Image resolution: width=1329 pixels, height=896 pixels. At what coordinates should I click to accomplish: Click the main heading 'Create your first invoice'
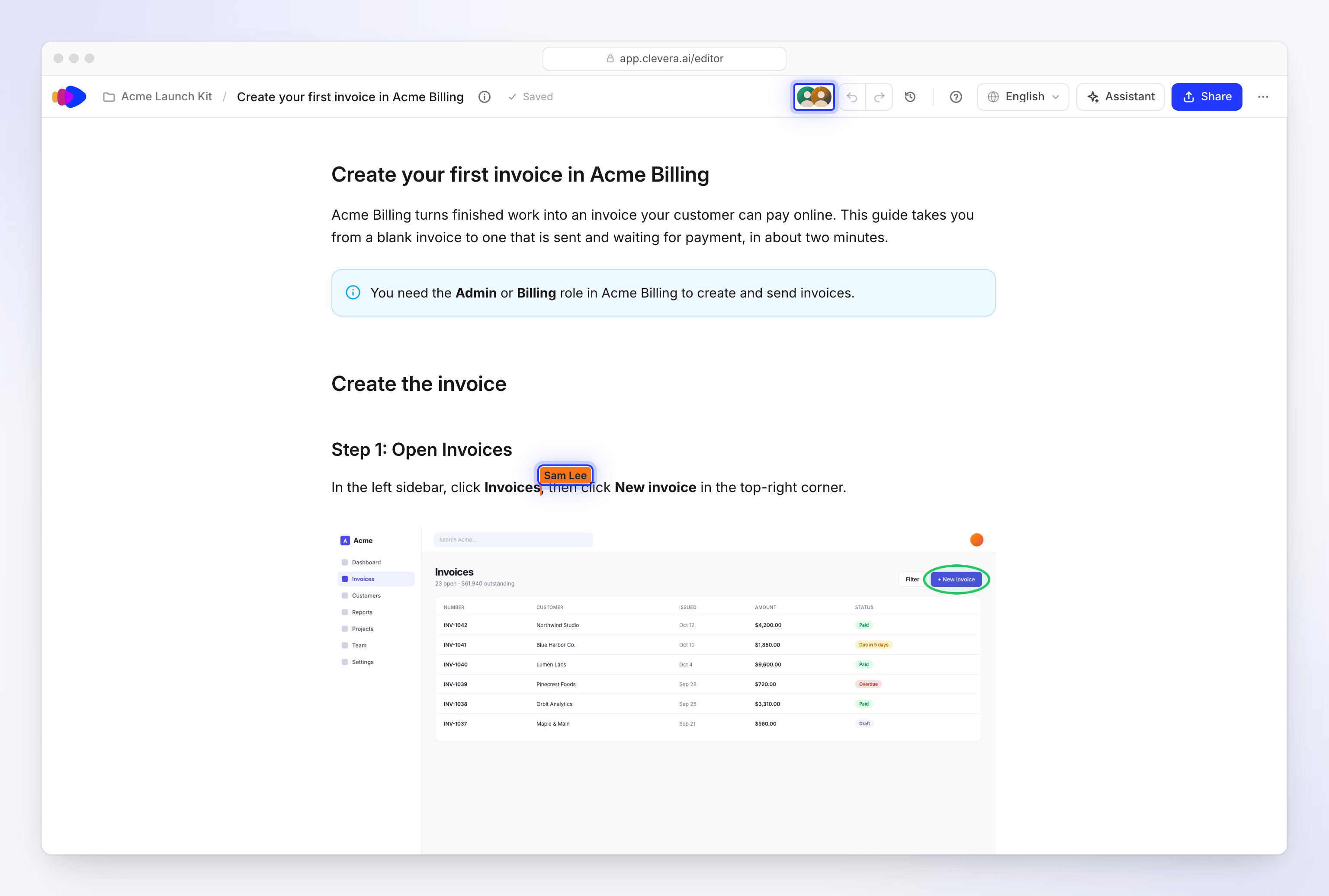coord(520,174)
